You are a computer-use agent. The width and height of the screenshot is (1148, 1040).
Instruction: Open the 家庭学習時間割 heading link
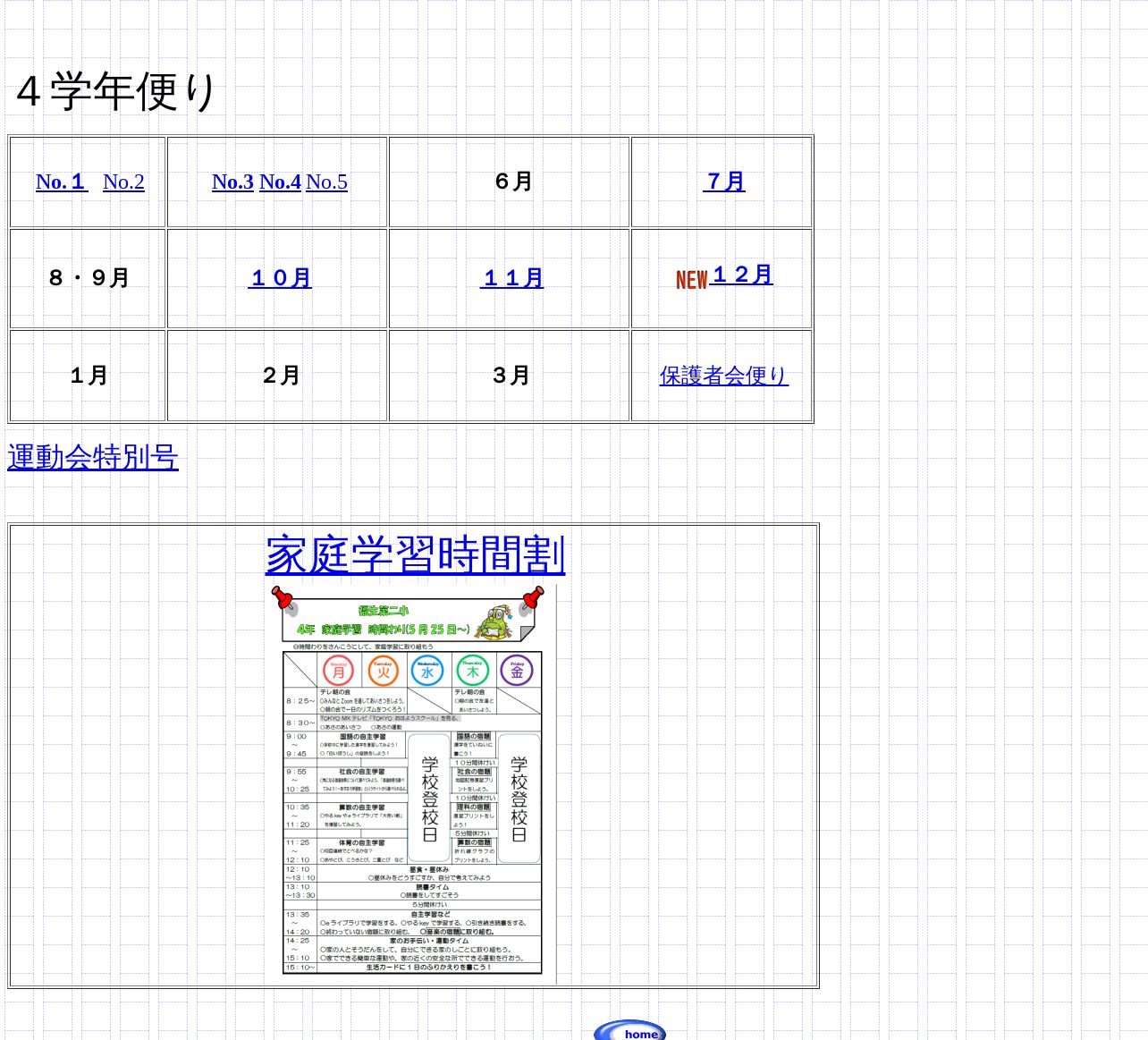pyautogui.click(x=416, y=554)
